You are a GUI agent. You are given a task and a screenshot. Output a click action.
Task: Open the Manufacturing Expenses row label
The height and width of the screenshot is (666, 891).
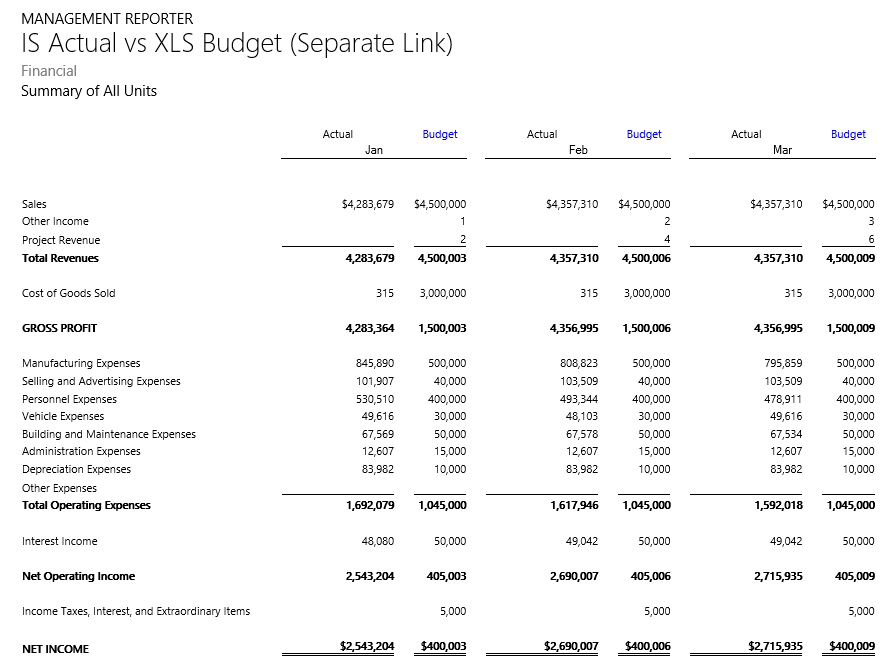(x=81, y=363)
